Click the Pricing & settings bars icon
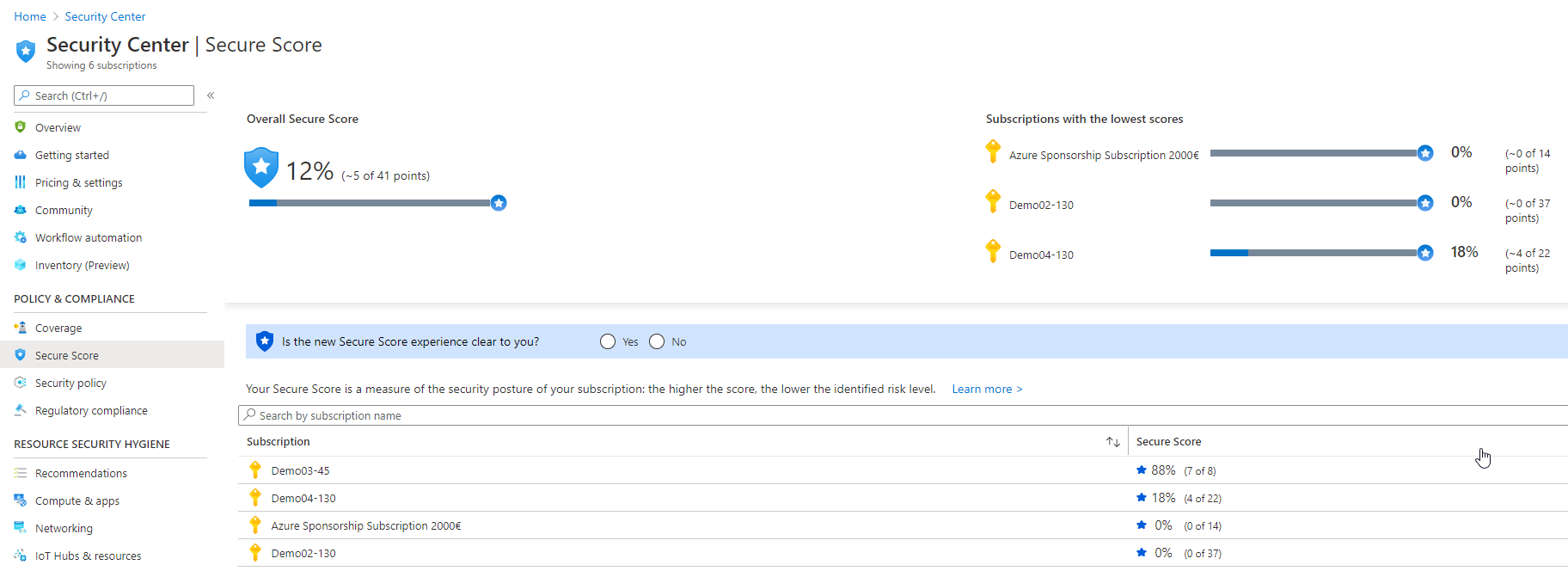1568x571 pixels. coord(21,182)
